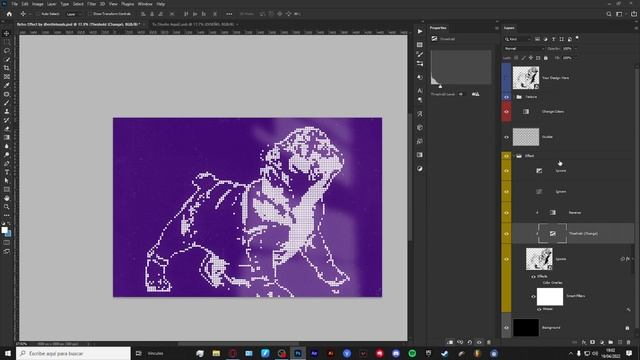
Task: Click the taskbar search box
Action: [x=73, y=353]
